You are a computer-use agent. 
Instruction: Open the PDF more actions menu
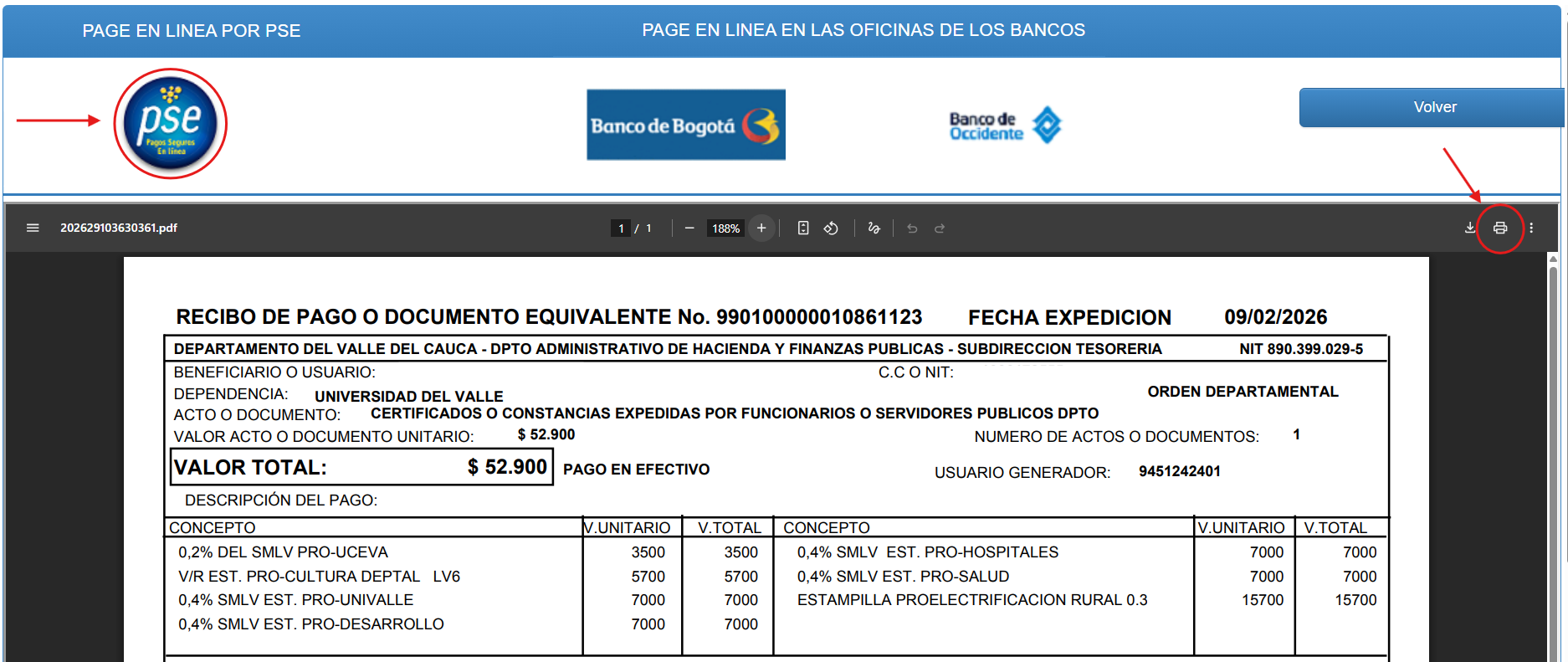(x=1531, y=228)
